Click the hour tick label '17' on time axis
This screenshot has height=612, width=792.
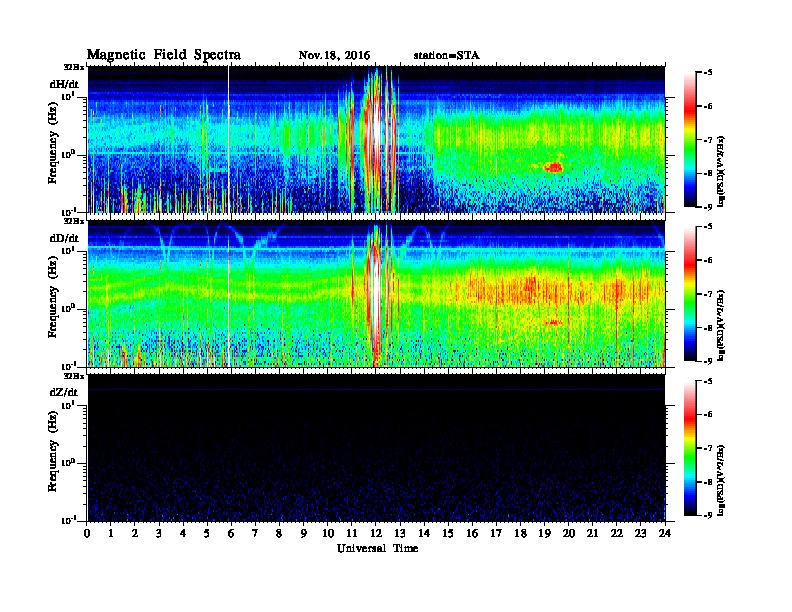click(x=496, y=533)
